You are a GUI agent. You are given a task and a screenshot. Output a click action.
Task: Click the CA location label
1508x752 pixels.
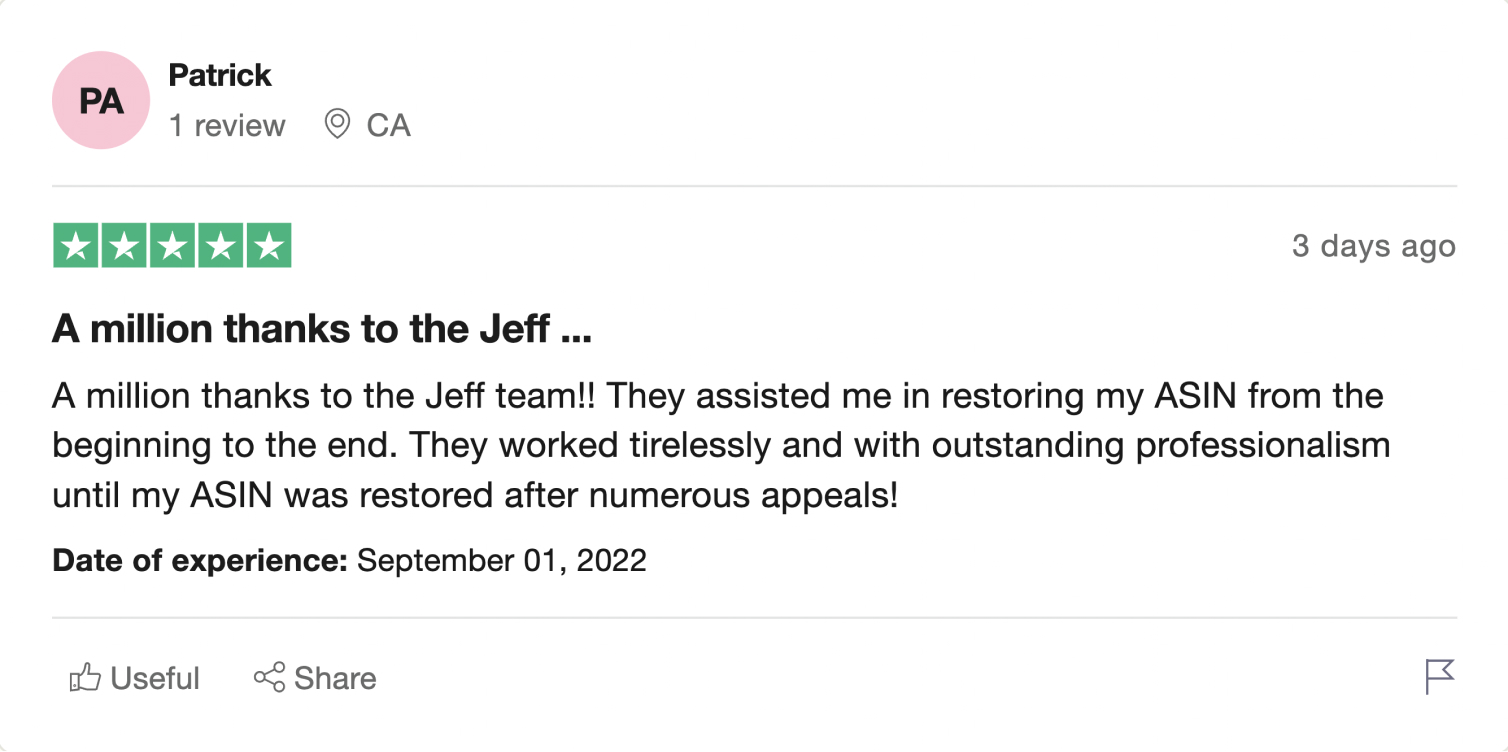[388, 126]
